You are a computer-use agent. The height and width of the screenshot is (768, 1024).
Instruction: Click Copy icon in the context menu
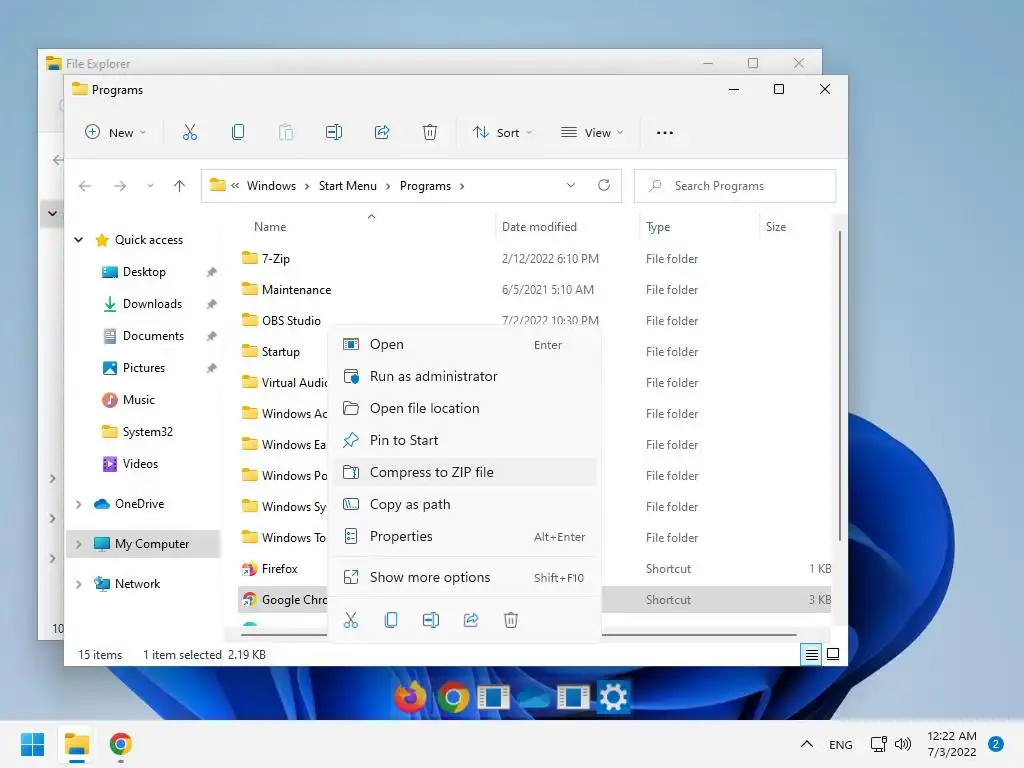pyautogui.click(x=391, y=620)
